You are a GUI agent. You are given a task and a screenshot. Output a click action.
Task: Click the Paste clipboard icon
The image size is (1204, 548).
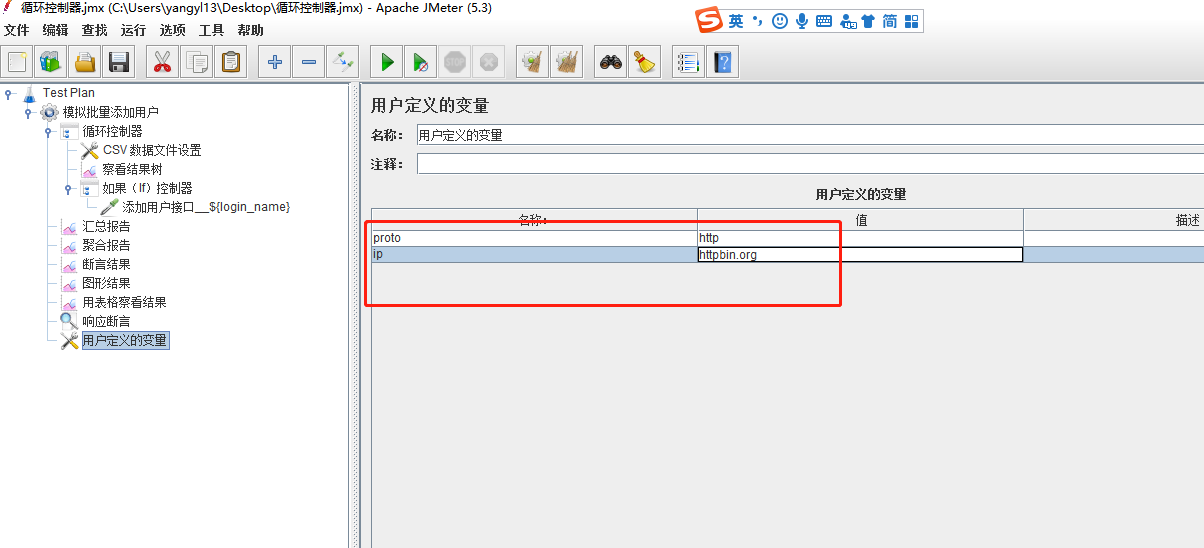click(230, 62)
